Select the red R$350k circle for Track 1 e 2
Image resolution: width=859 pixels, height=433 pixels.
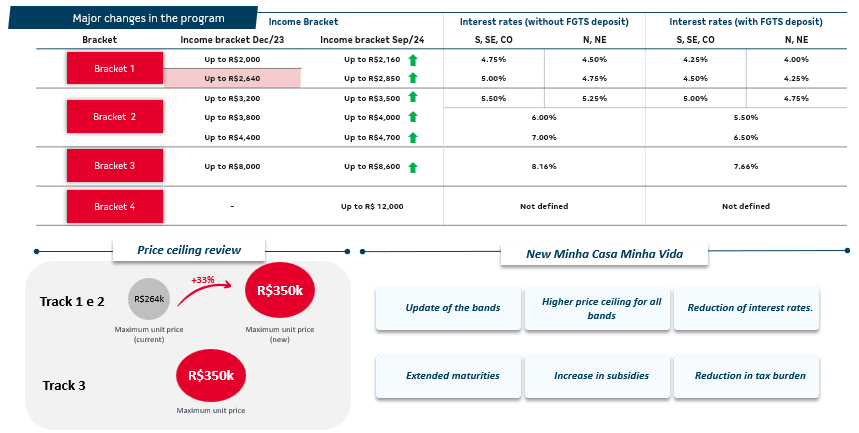(x=280, y=290)
